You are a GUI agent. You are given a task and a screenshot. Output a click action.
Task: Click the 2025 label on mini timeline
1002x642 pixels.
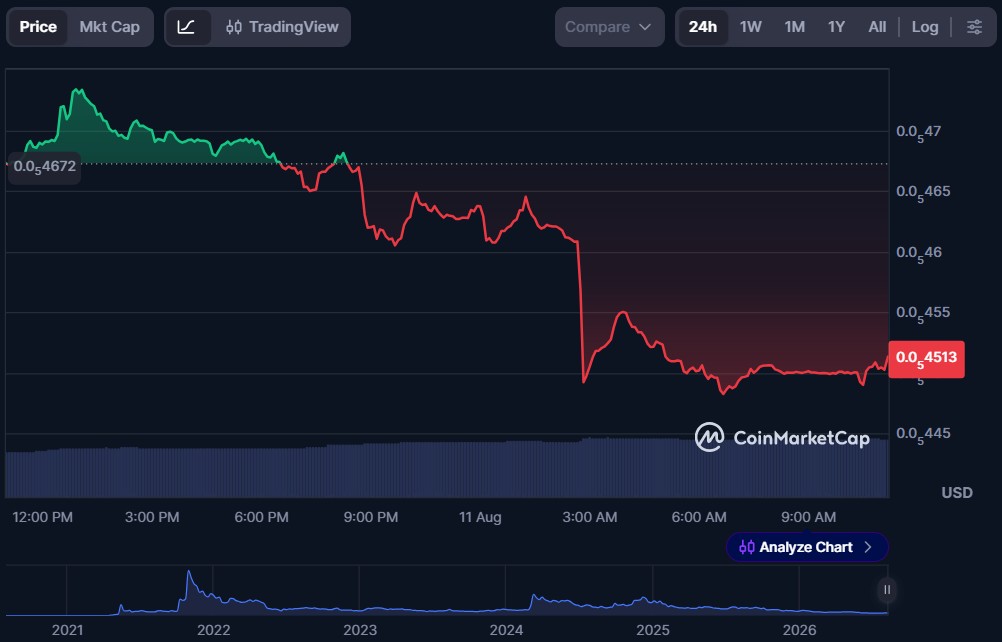tap(652, 630)
